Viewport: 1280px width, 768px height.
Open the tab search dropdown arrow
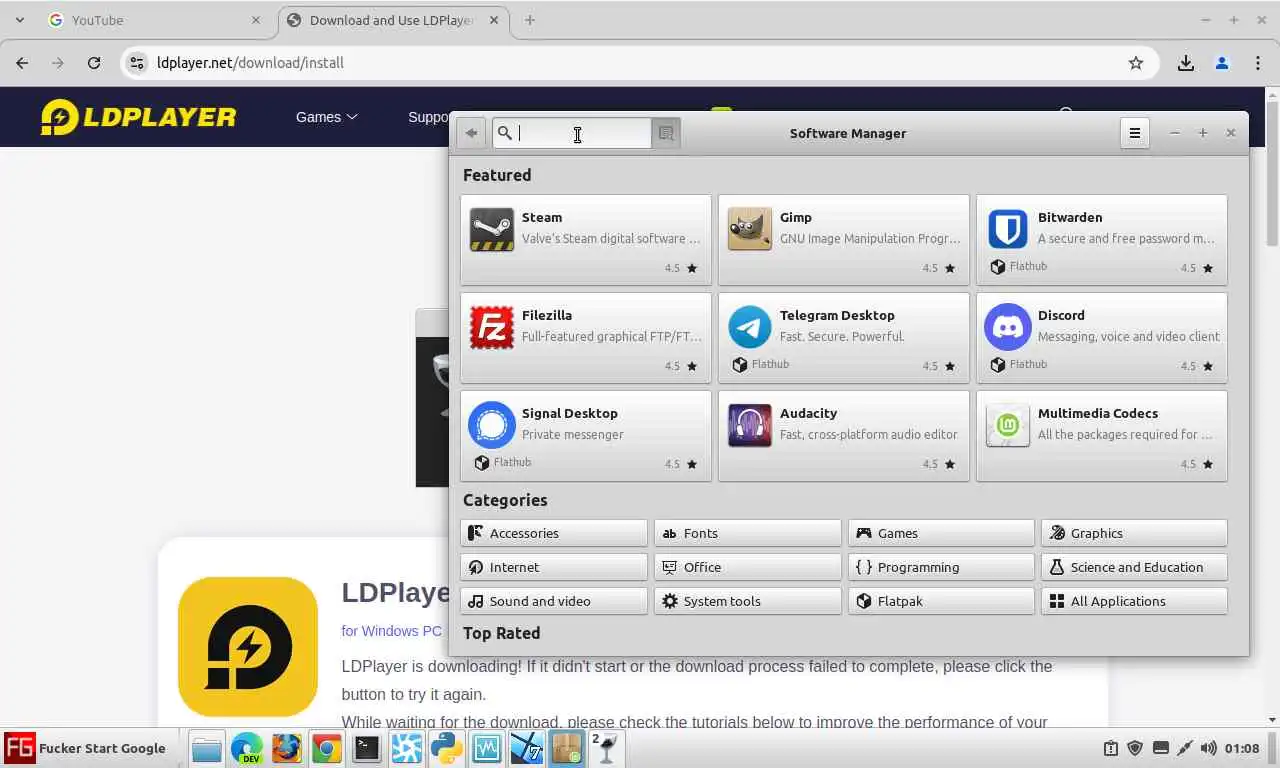(x=20, y=20)
